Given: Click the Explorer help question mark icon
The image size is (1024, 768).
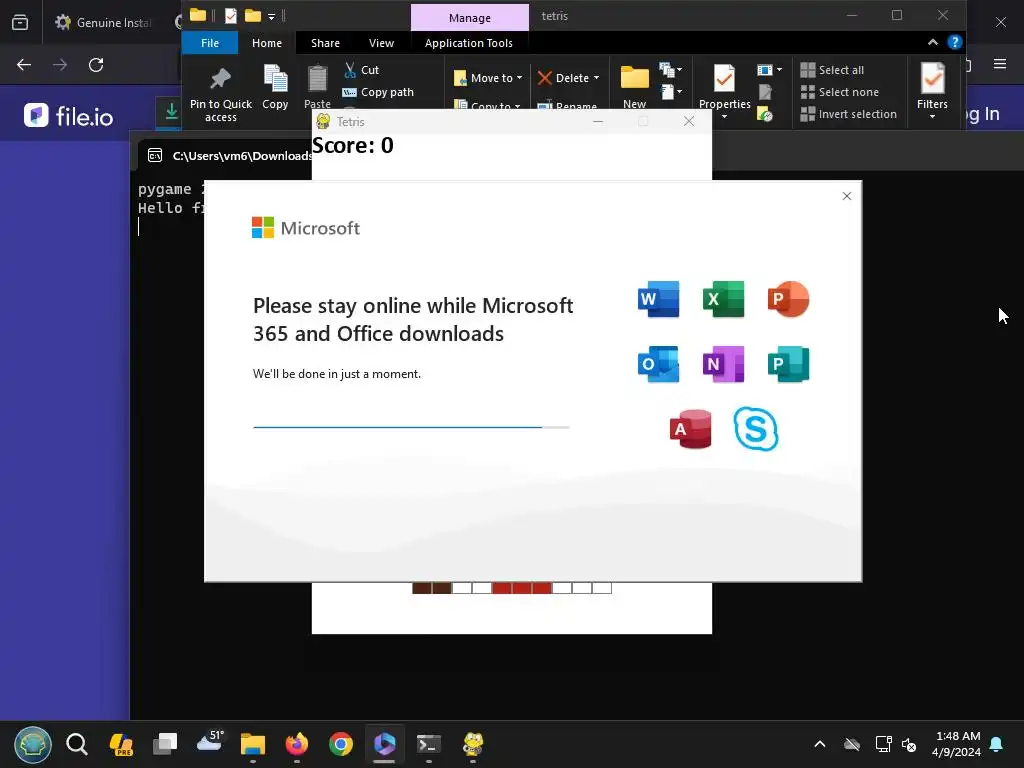Looking at the screenshot, I should pyautogui.click(x=955, y=42).
